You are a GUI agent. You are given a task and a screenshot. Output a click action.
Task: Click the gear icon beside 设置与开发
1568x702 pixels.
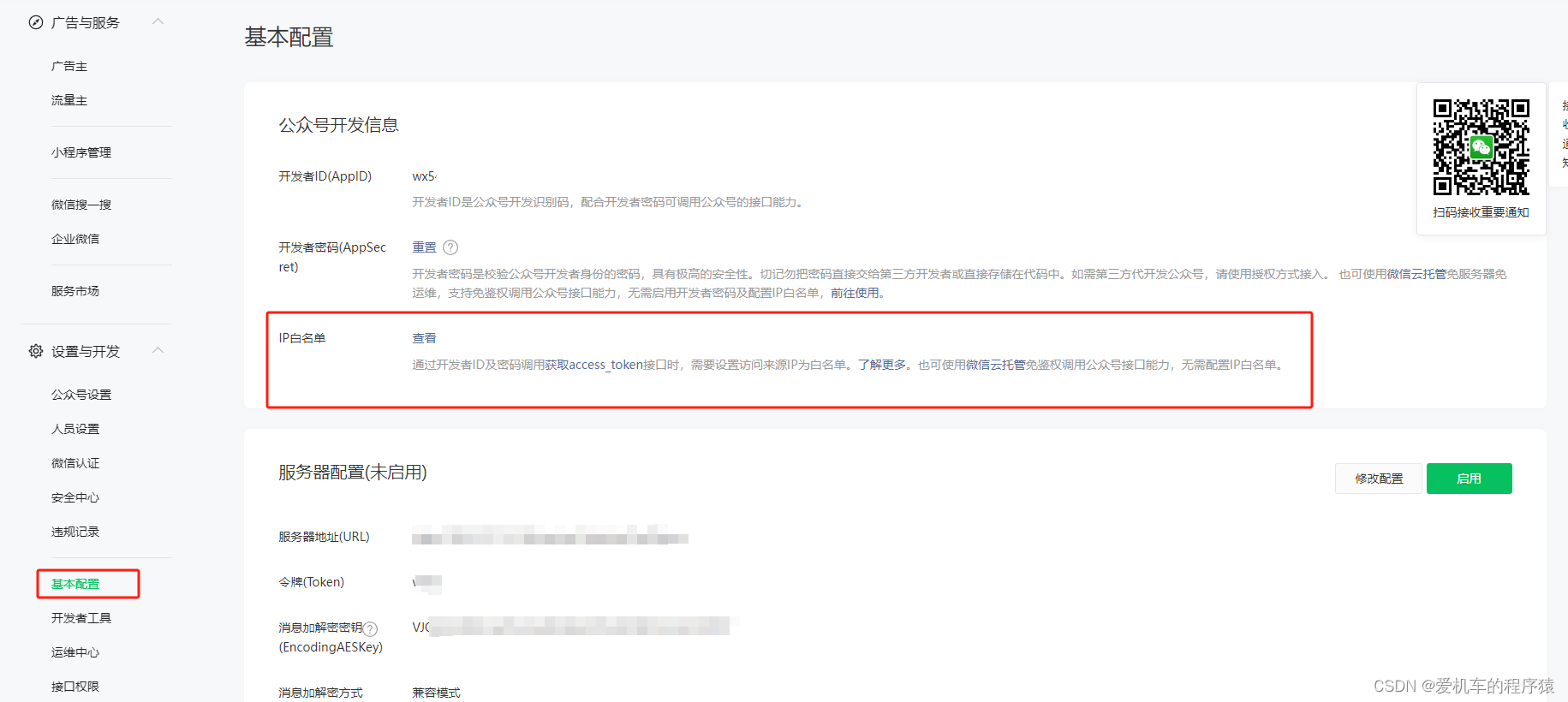(x=36, y=351)
